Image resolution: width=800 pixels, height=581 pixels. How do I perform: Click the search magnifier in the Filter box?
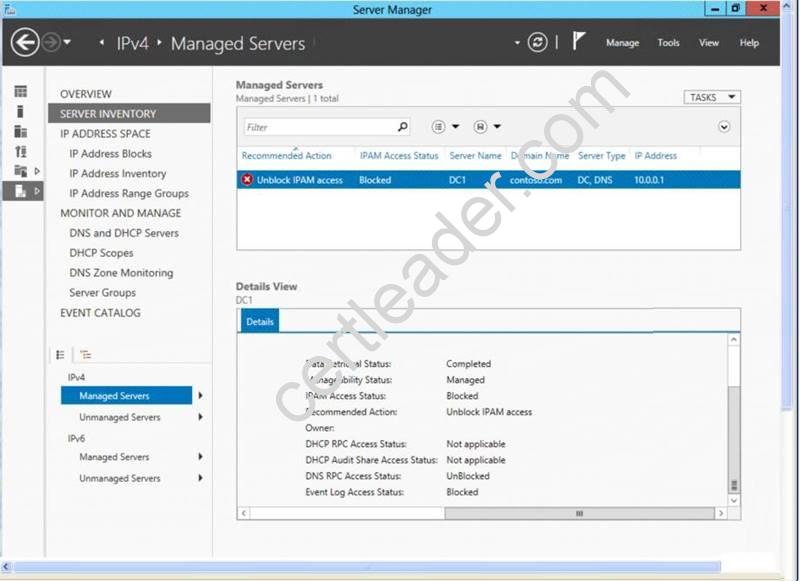(x=402, y=127)
